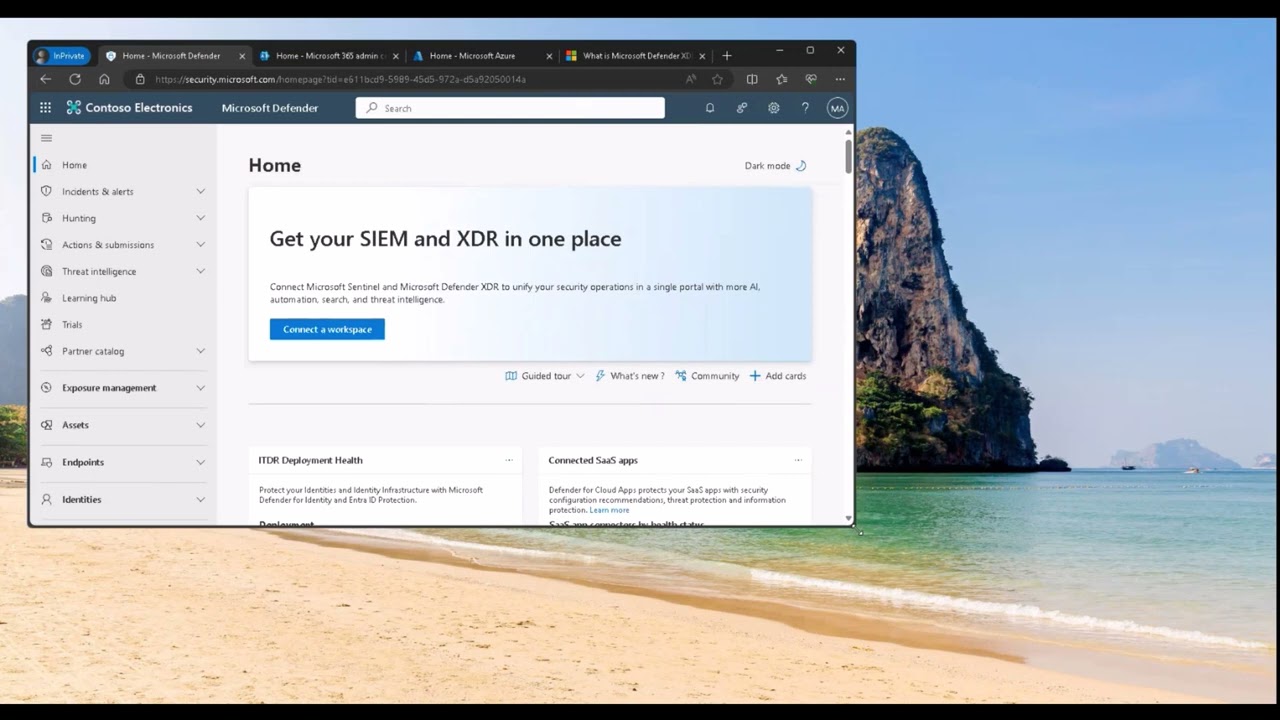Open the read aloud icon in address bar

click(691, 79)
